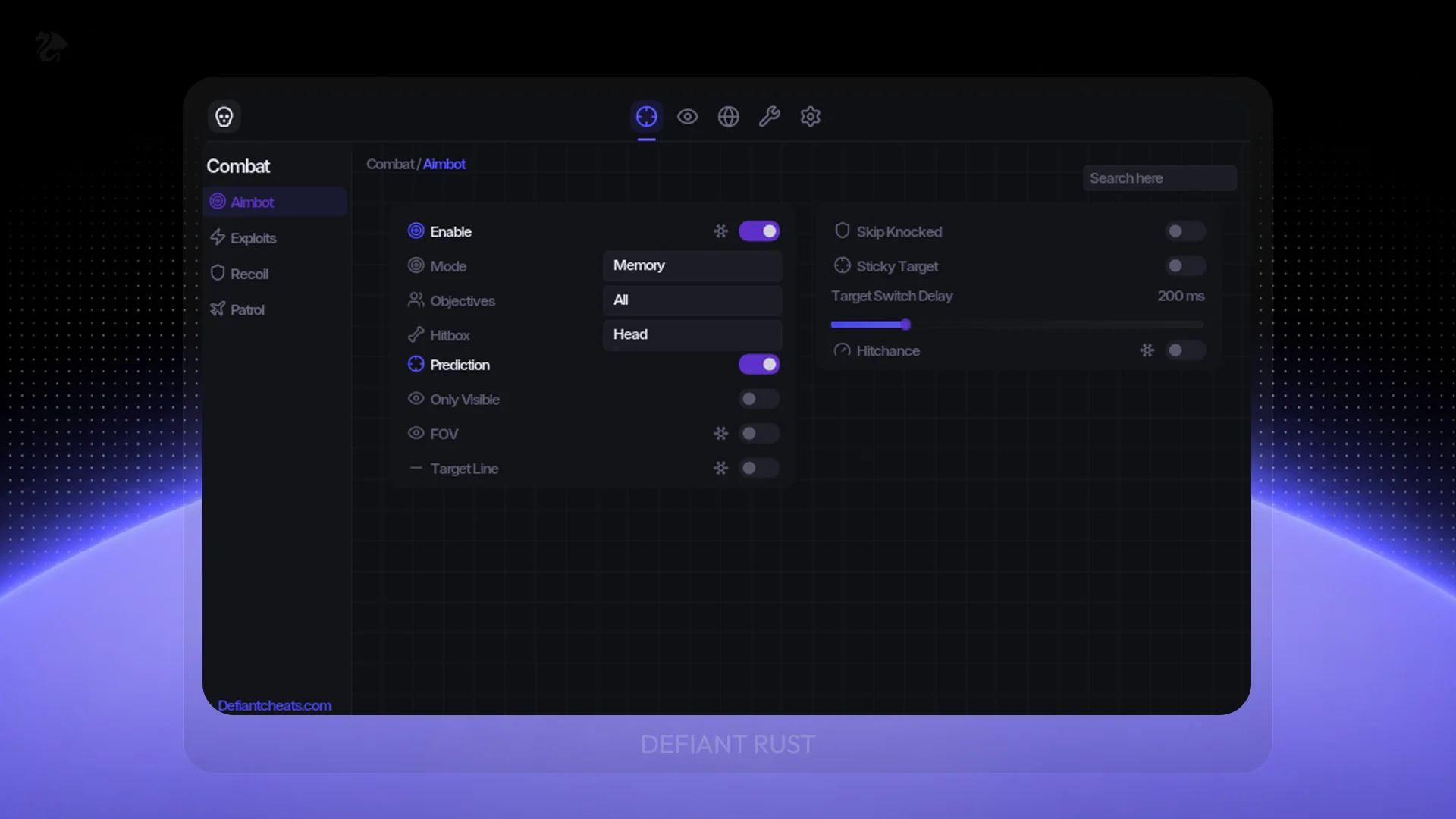Go to the Recoil section
The width and height of the screenshot is (1456, 819).
[275, 273]
